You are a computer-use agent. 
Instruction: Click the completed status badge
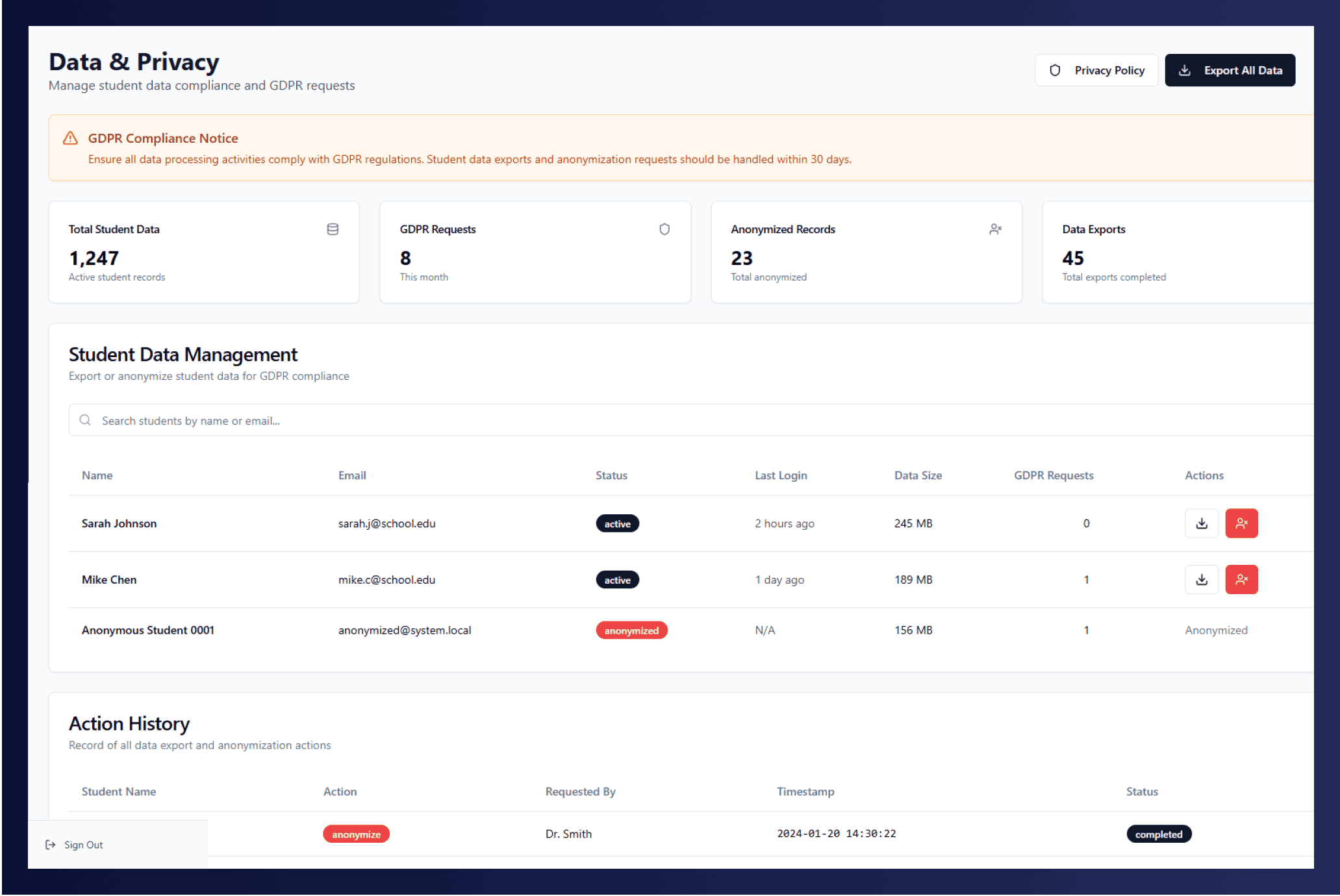point(1159,834)
